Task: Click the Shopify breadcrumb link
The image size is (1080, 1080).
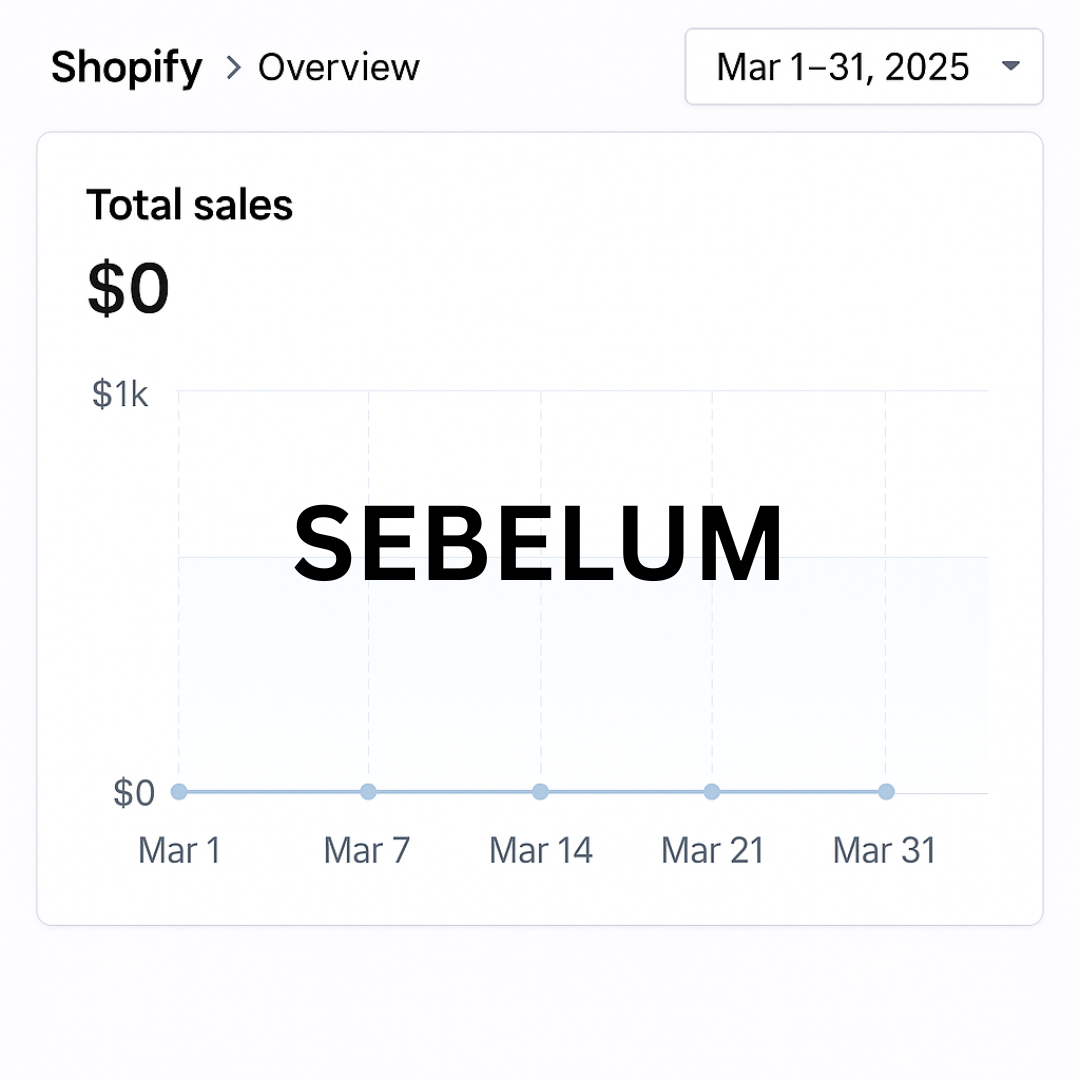Action: tap(127, 68)
